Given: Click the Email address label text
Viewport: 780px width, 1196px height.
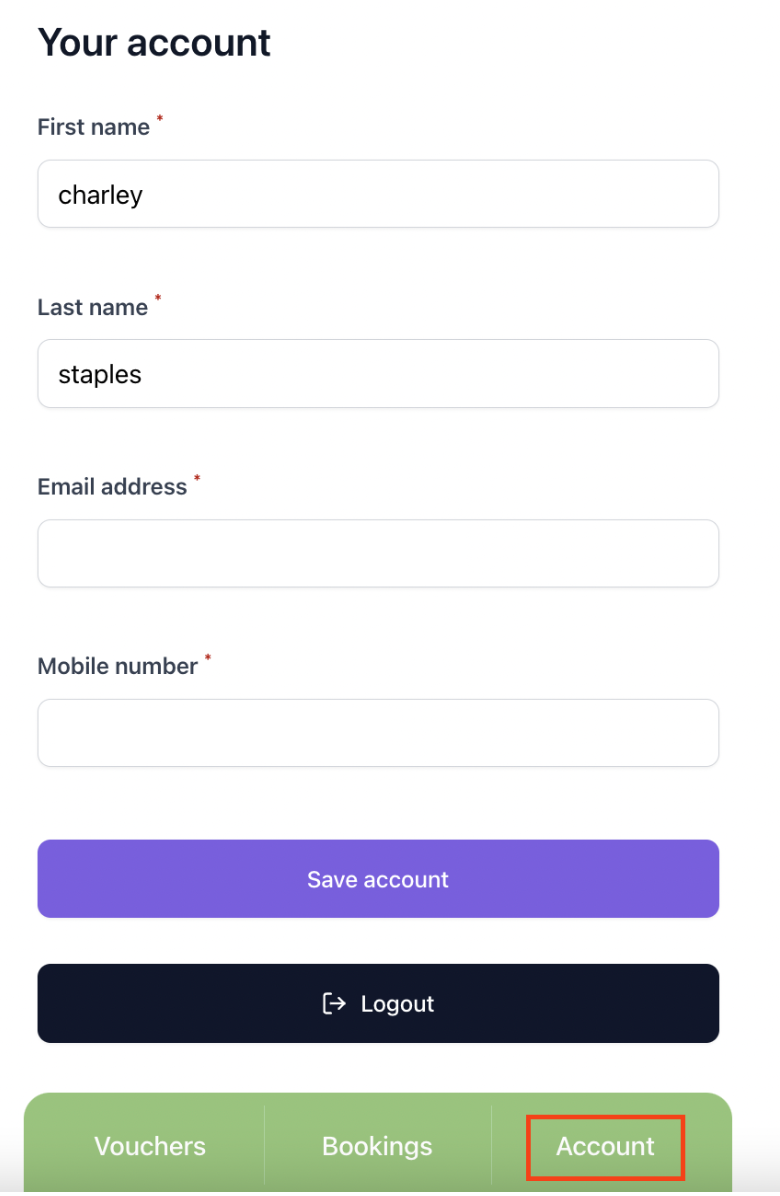Looking at the screenshot, I should (112, 487).
